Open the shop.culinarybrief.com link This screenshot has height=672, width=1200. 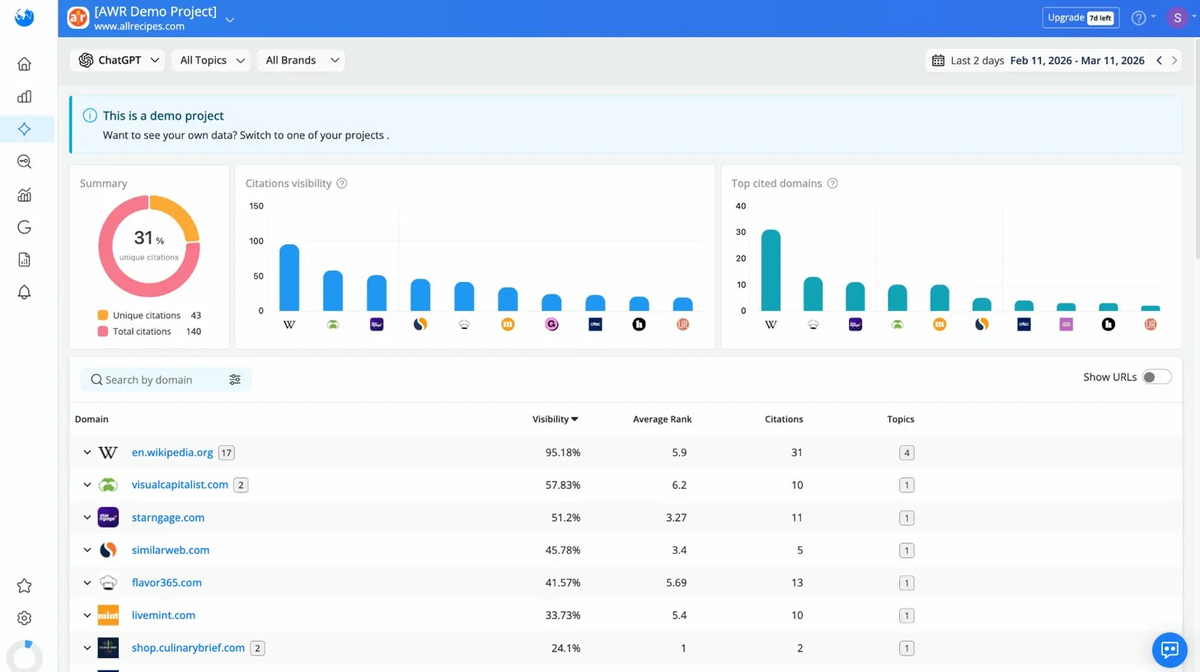coord(188,648)
